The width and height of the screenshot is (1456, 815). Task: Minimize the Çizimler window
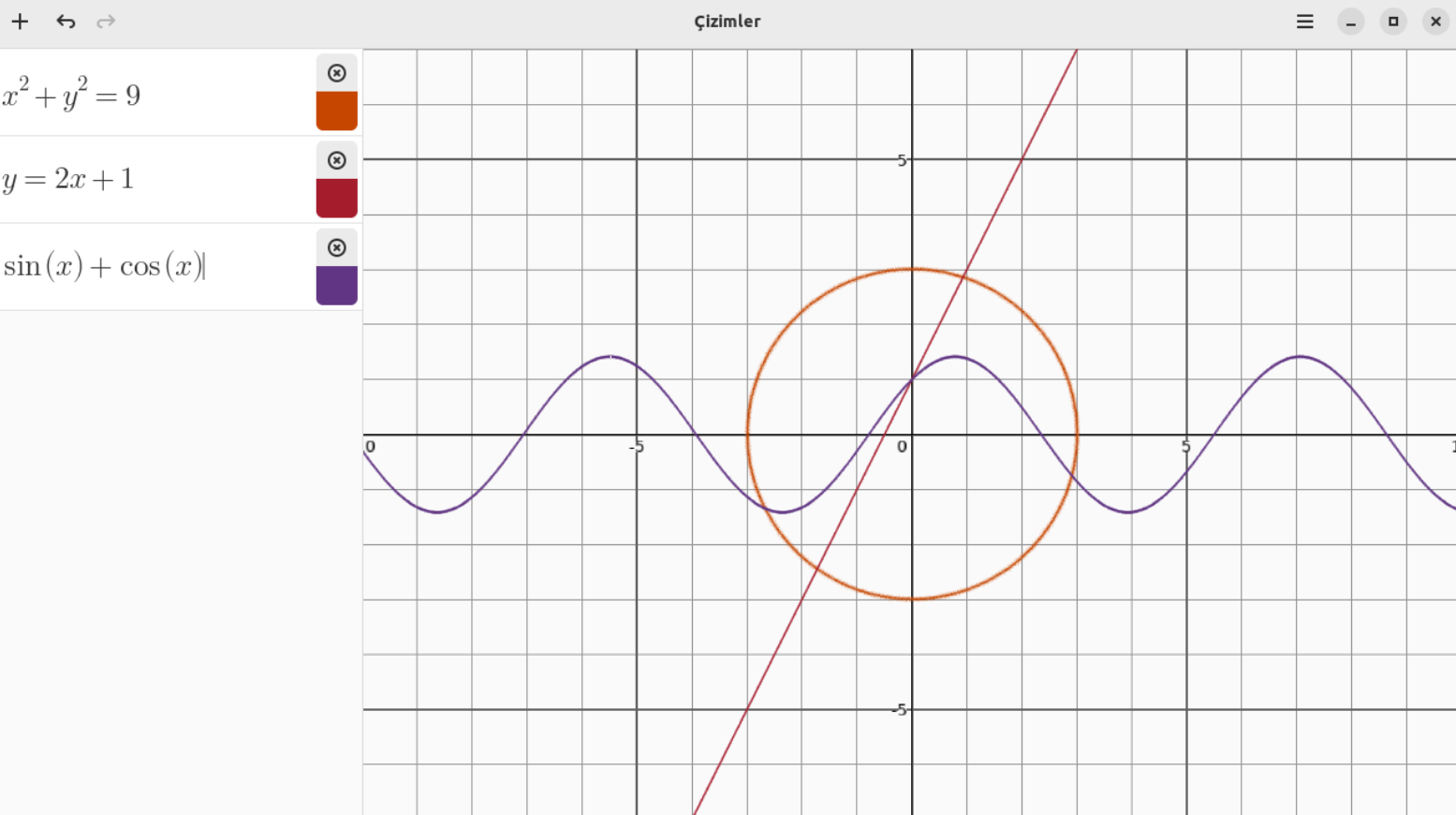tap(1350, 22)
